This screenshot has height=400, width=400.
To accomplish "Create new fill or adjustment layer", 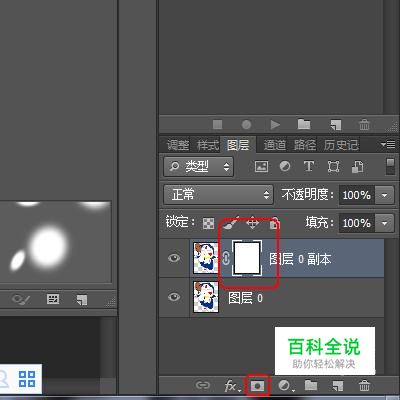I will [286, 386].
